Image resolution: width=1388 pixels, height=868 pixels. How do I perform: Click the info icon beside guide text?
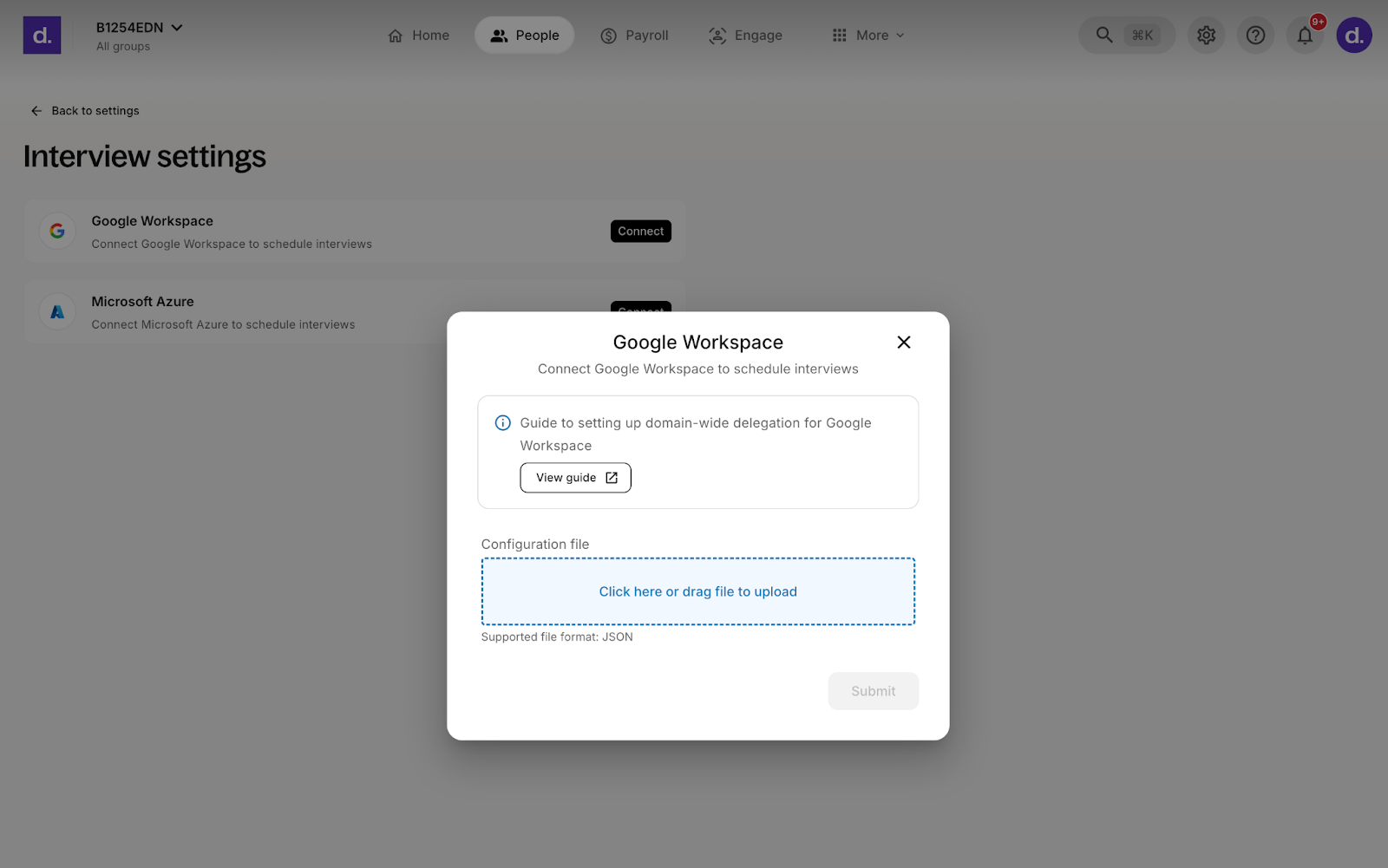(502, 423)
